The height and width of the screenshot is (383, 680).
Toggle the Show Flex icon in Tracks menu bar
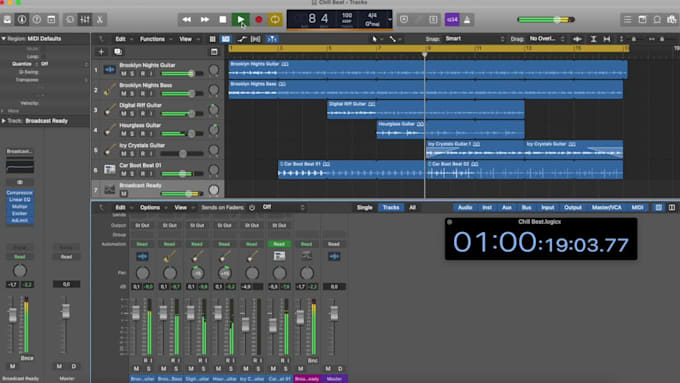256,39
